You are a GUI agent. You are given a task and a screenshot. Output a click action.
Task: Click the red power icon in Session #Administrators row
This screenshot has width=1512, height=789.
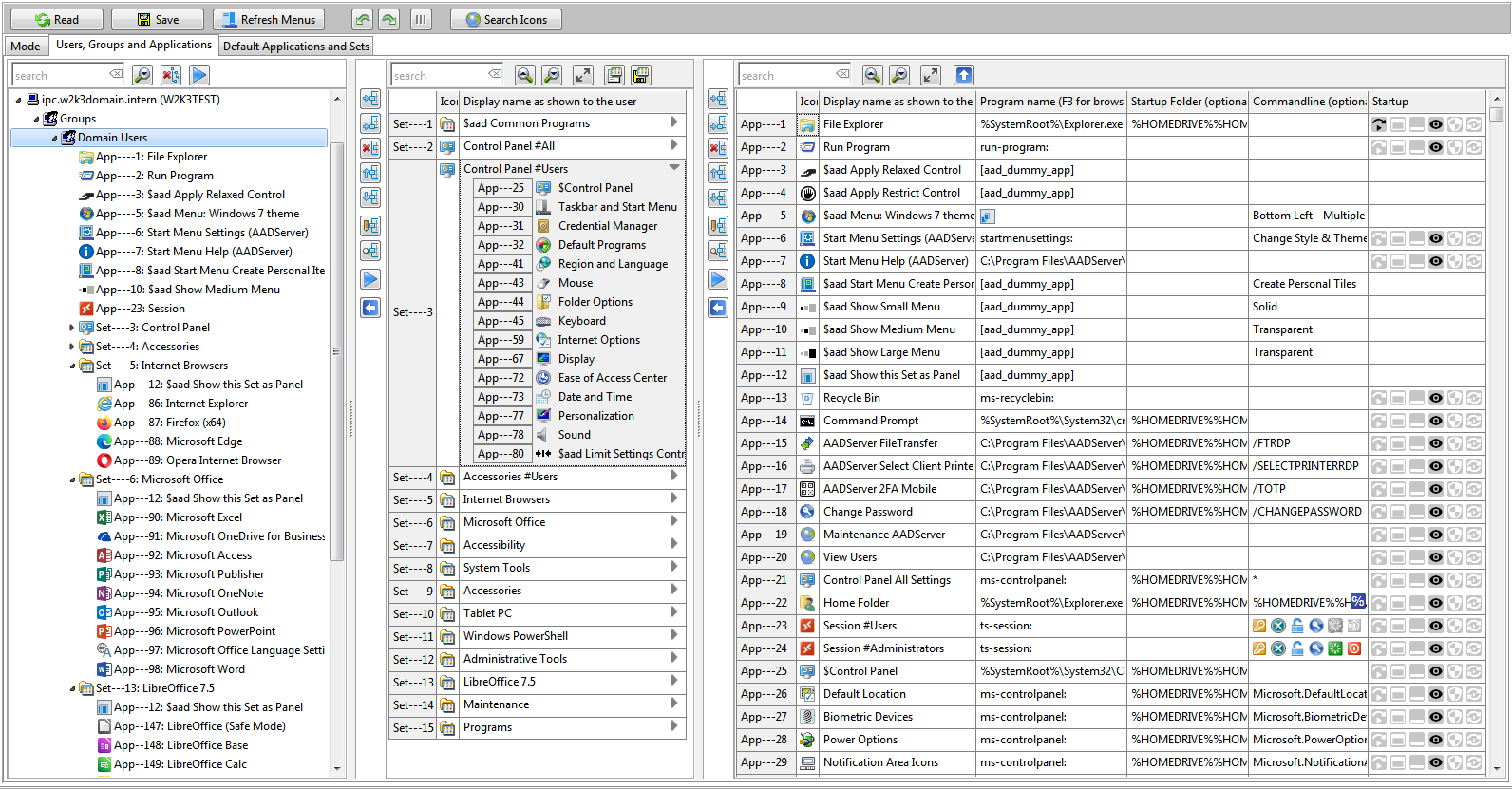coord(1354,648)
